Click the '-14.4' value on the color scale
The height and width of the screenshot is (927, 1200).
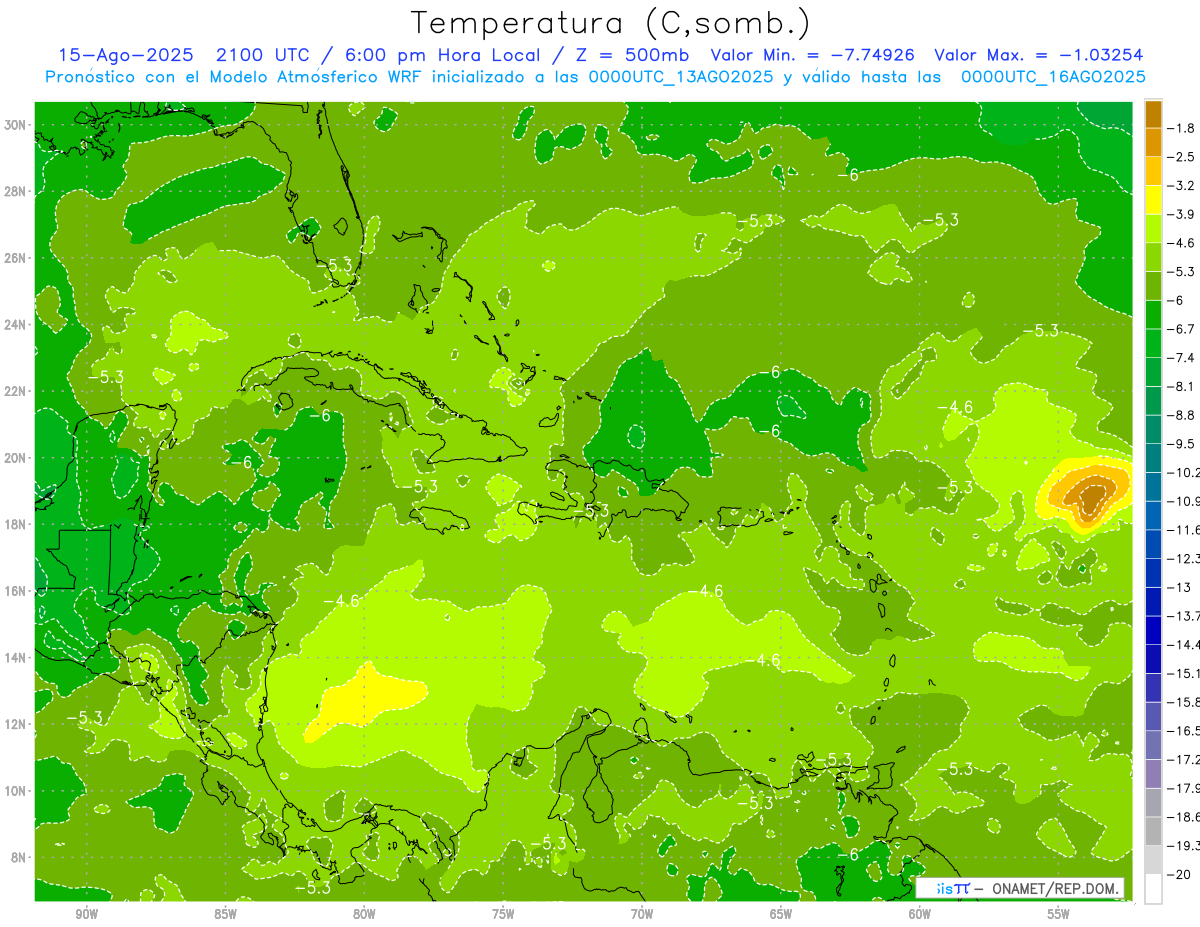1184,645
